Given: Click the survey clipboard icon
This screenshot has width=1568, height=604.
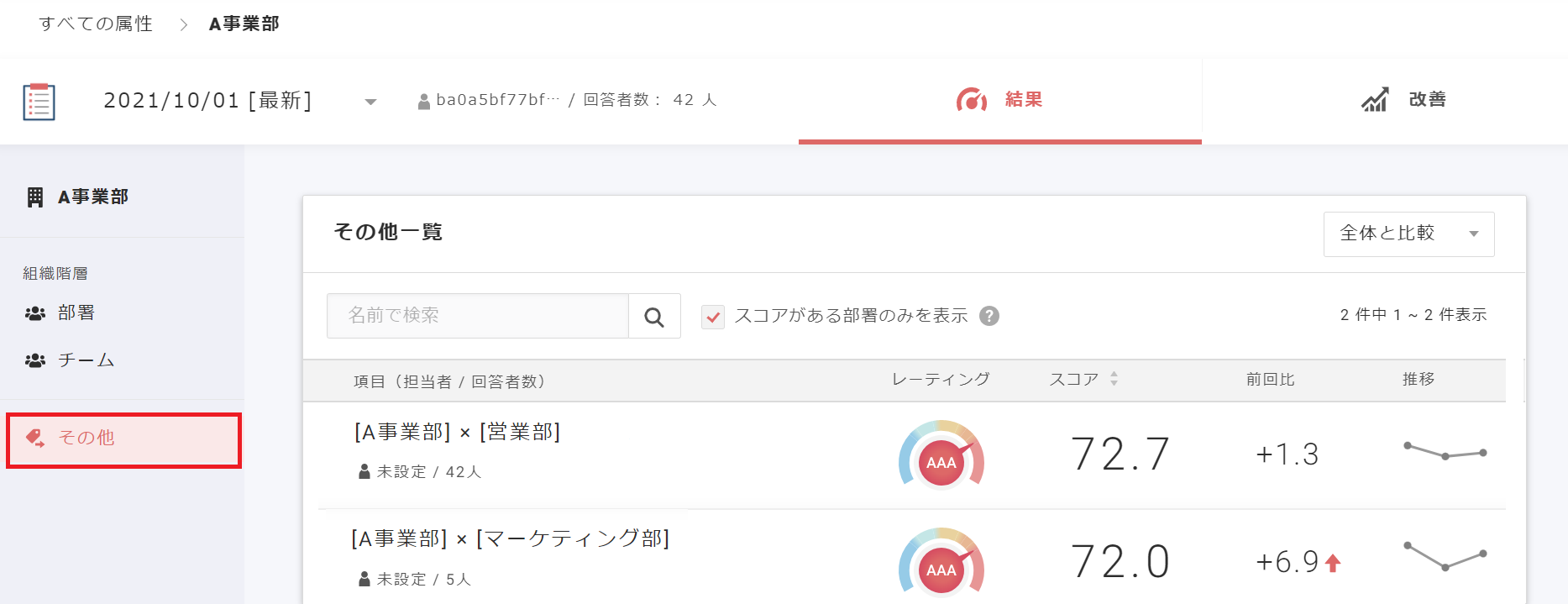Looking at the screenshot, I should (x=39, y=102).
